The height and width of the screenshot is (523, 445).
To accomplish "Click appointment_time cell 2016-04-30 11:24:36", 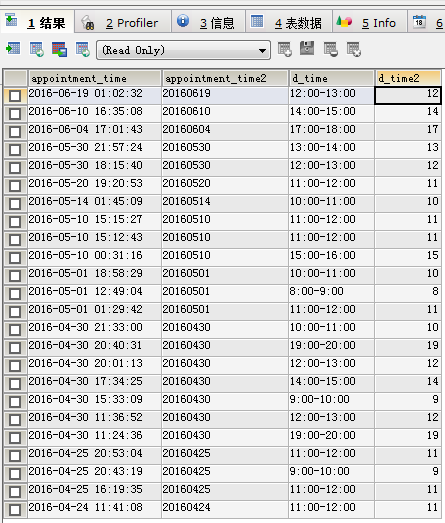I will (x=94, y=438).
